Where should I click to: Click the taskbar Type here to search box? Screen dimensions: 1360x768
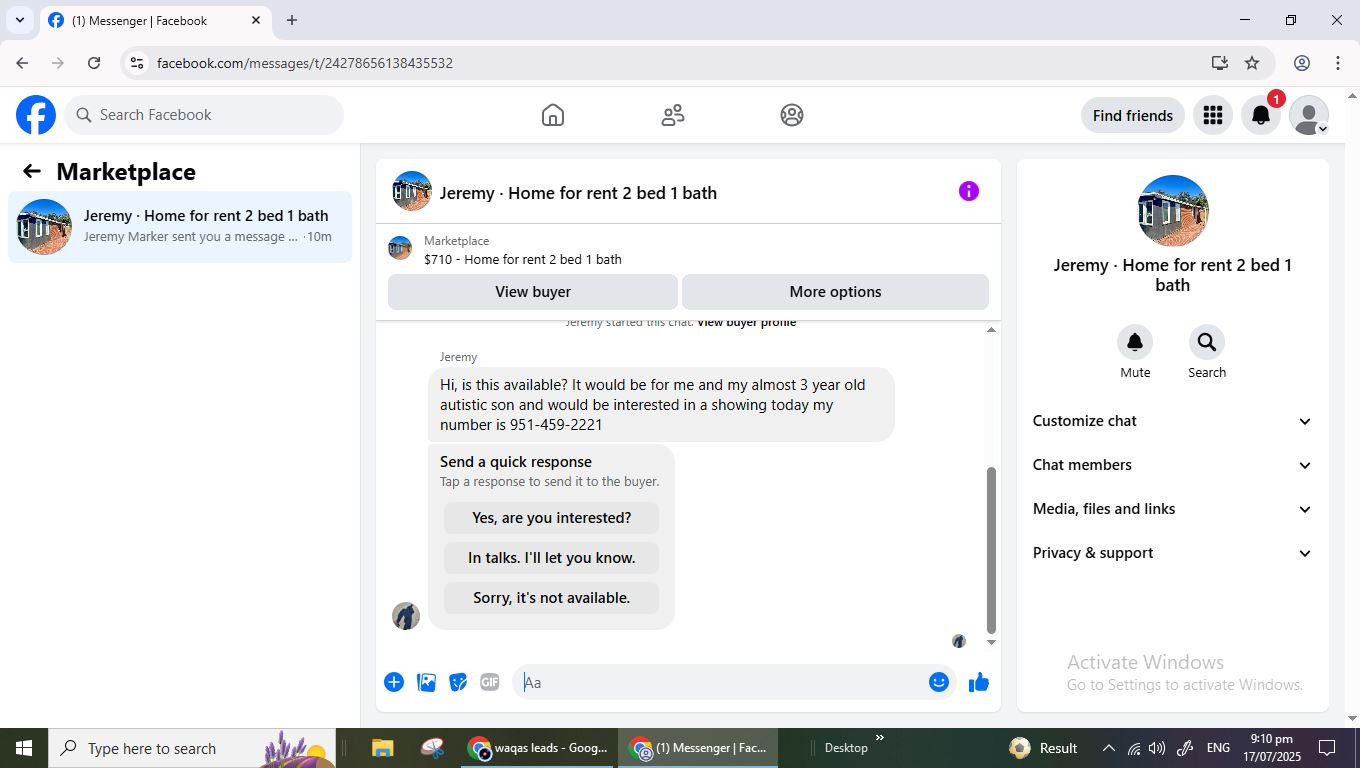[x=190, y=748]
